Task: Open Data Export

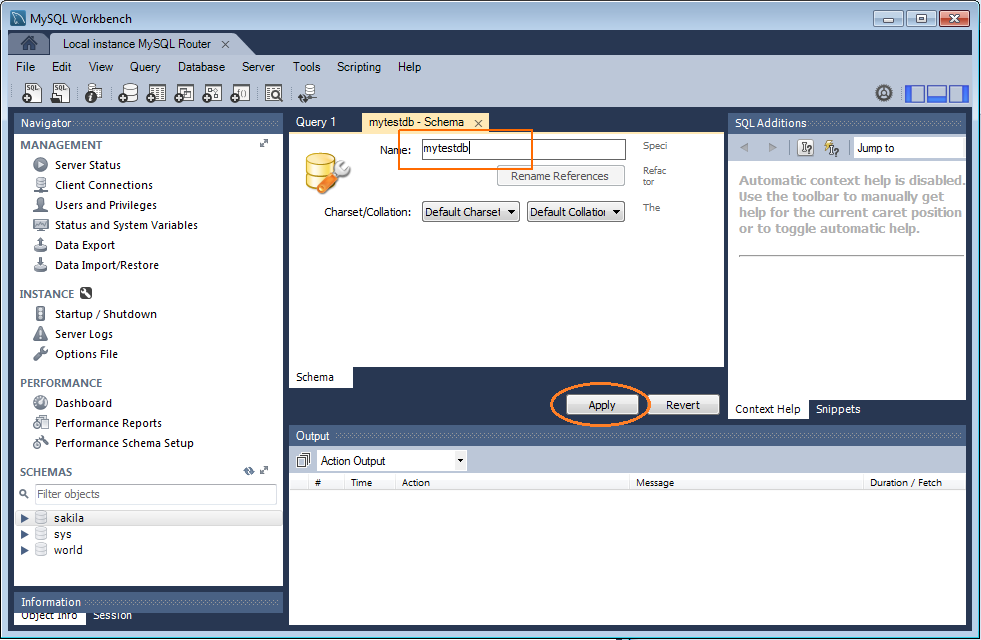Action: click(85, 245)
